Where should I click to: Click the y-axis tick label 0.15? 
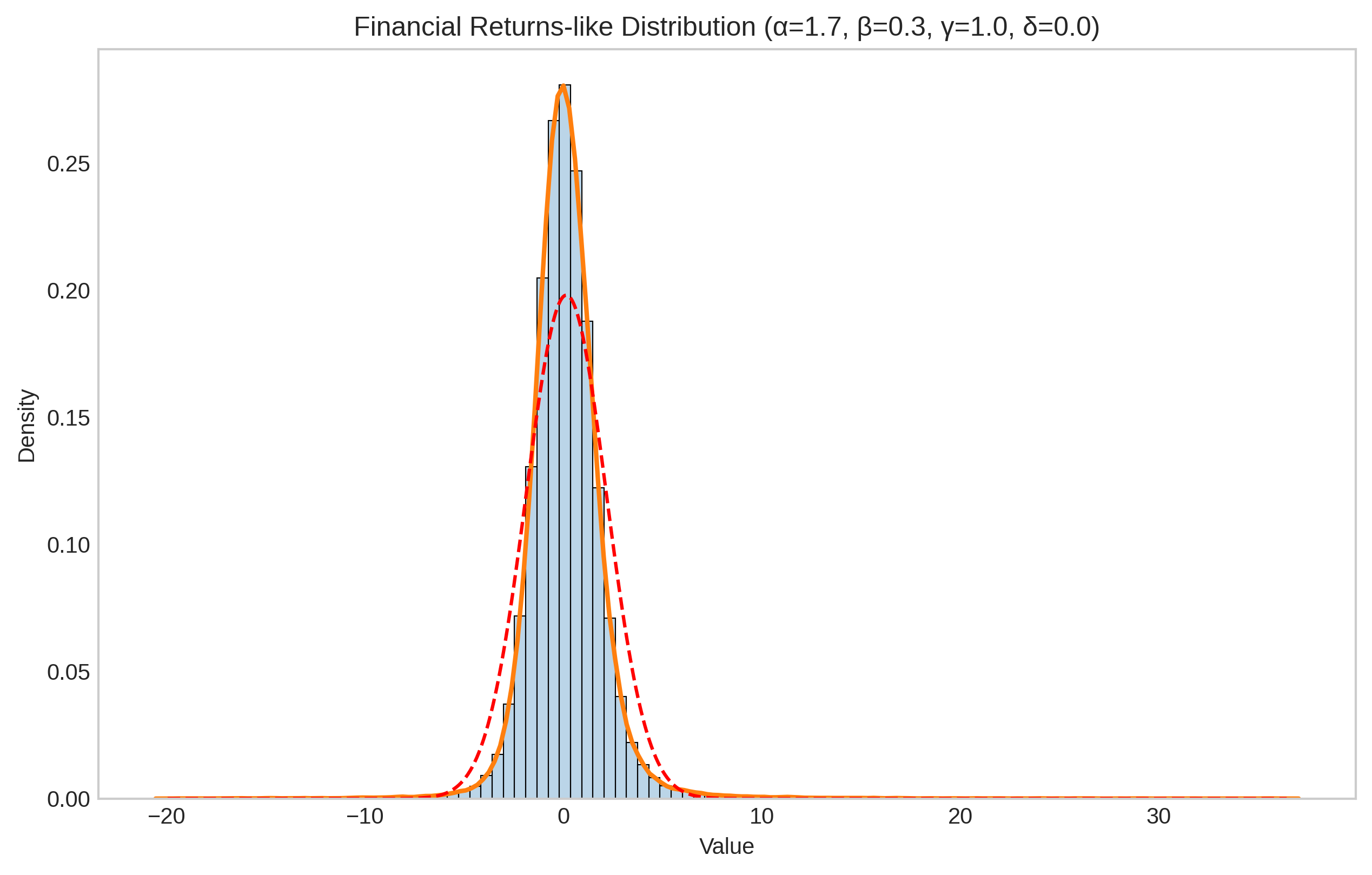[68, 418]
